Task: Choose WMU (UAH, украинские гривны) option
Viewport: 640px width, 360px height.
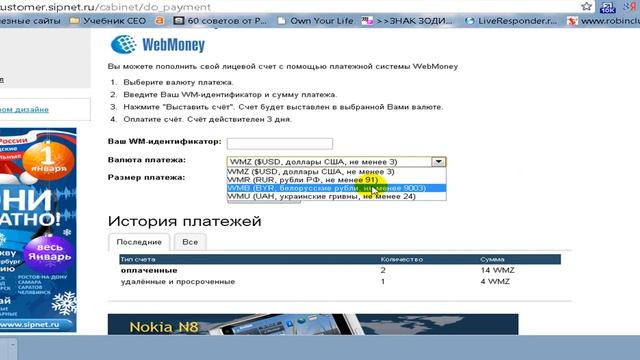Action: click(x=336, y=196)
